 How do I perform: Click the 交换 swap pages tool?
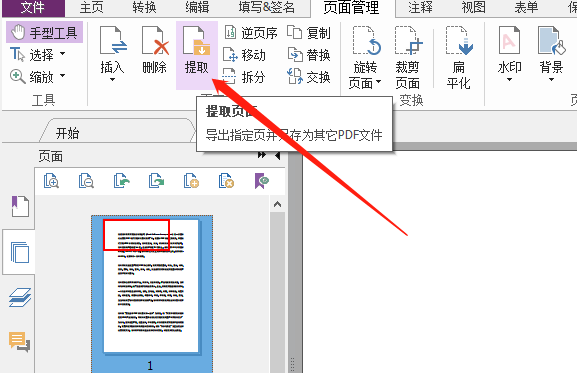coord(308,77)
